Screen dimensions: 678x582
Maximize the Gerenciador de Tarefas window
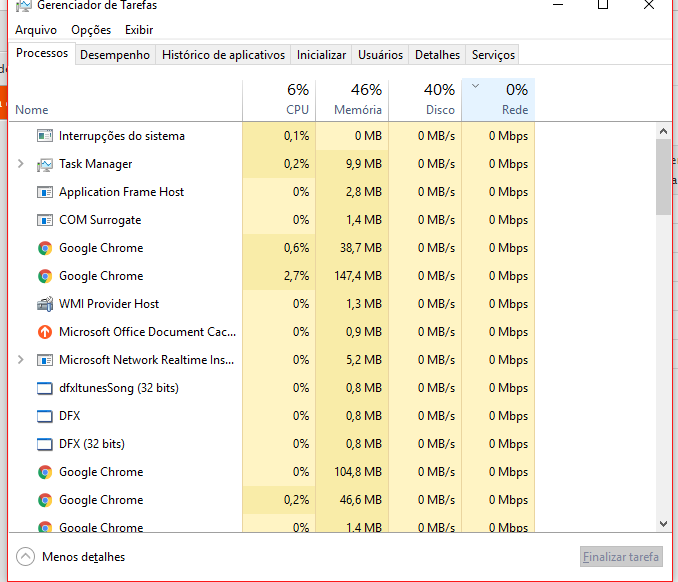point(603,5)
